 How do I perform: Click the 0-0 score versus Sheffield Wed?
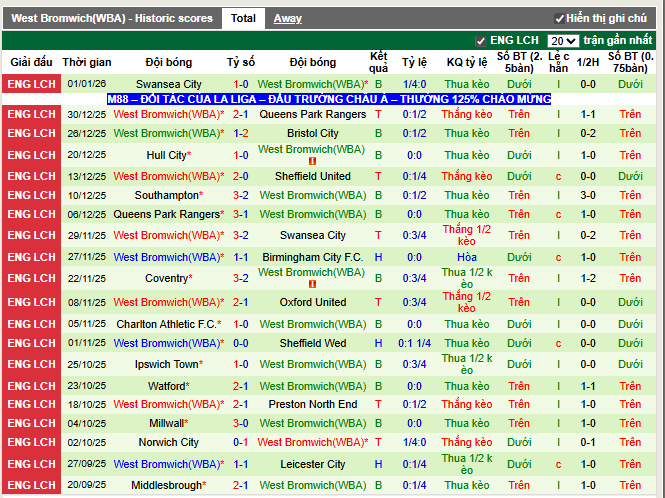coord(240,343)
